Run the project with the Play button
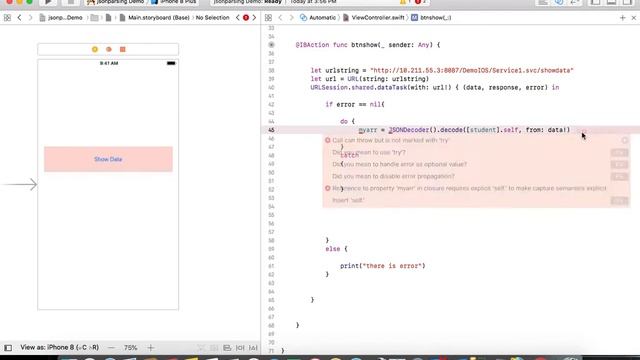Viewport: 640px width, 360px height. point(48,2)
